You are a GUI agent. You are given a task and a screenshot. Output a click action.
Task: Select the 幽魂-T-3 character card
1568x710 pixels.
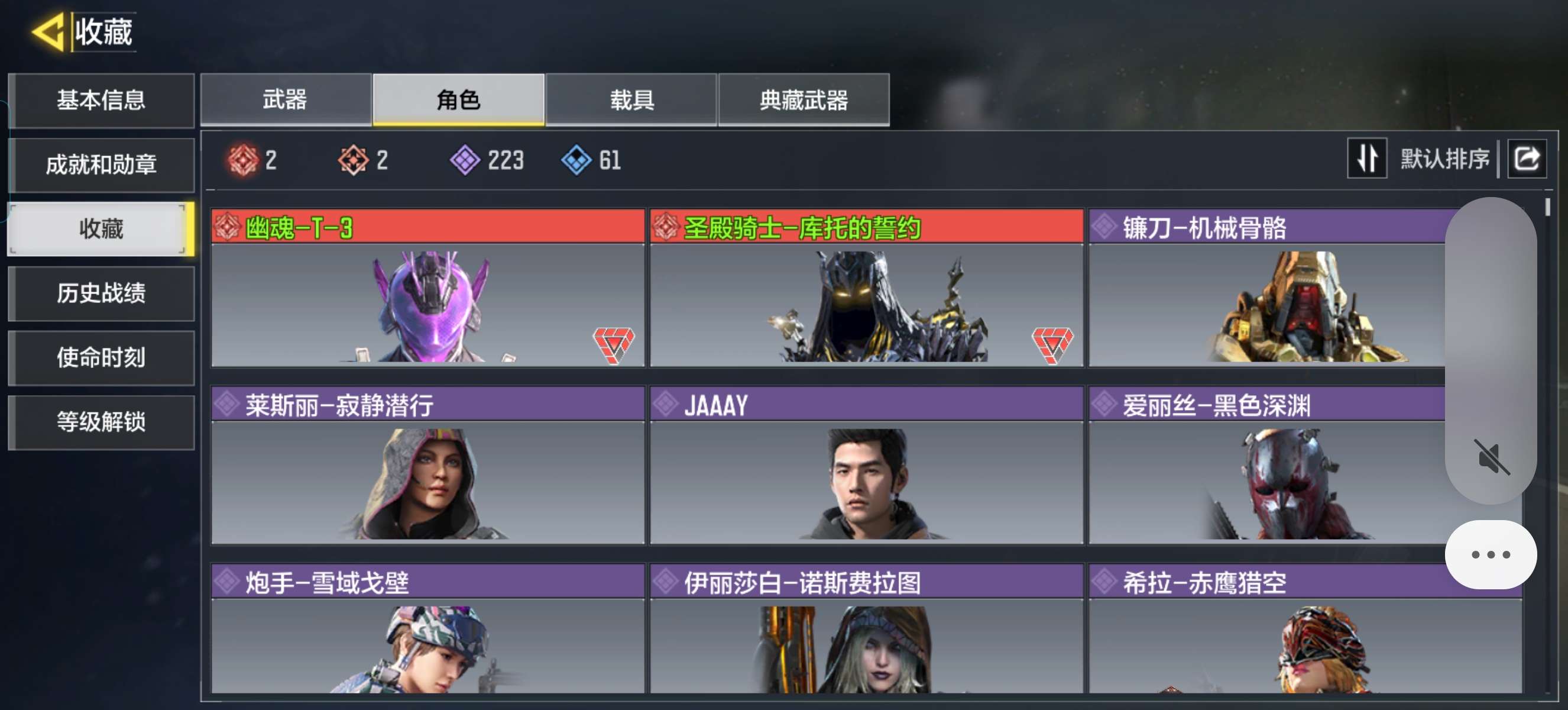pos(428,288)
